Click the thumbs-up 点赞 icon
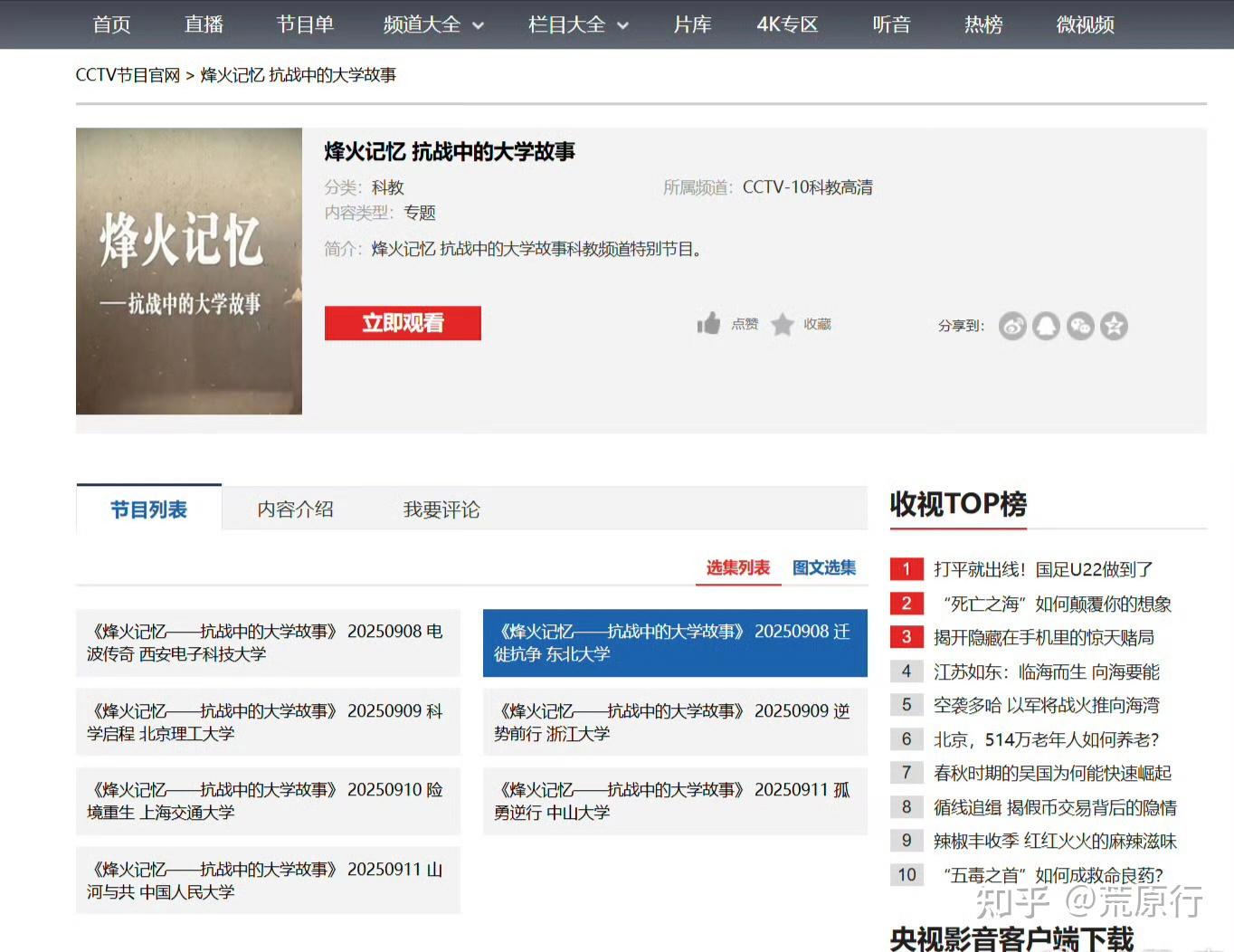 click(x=708, y=323)
